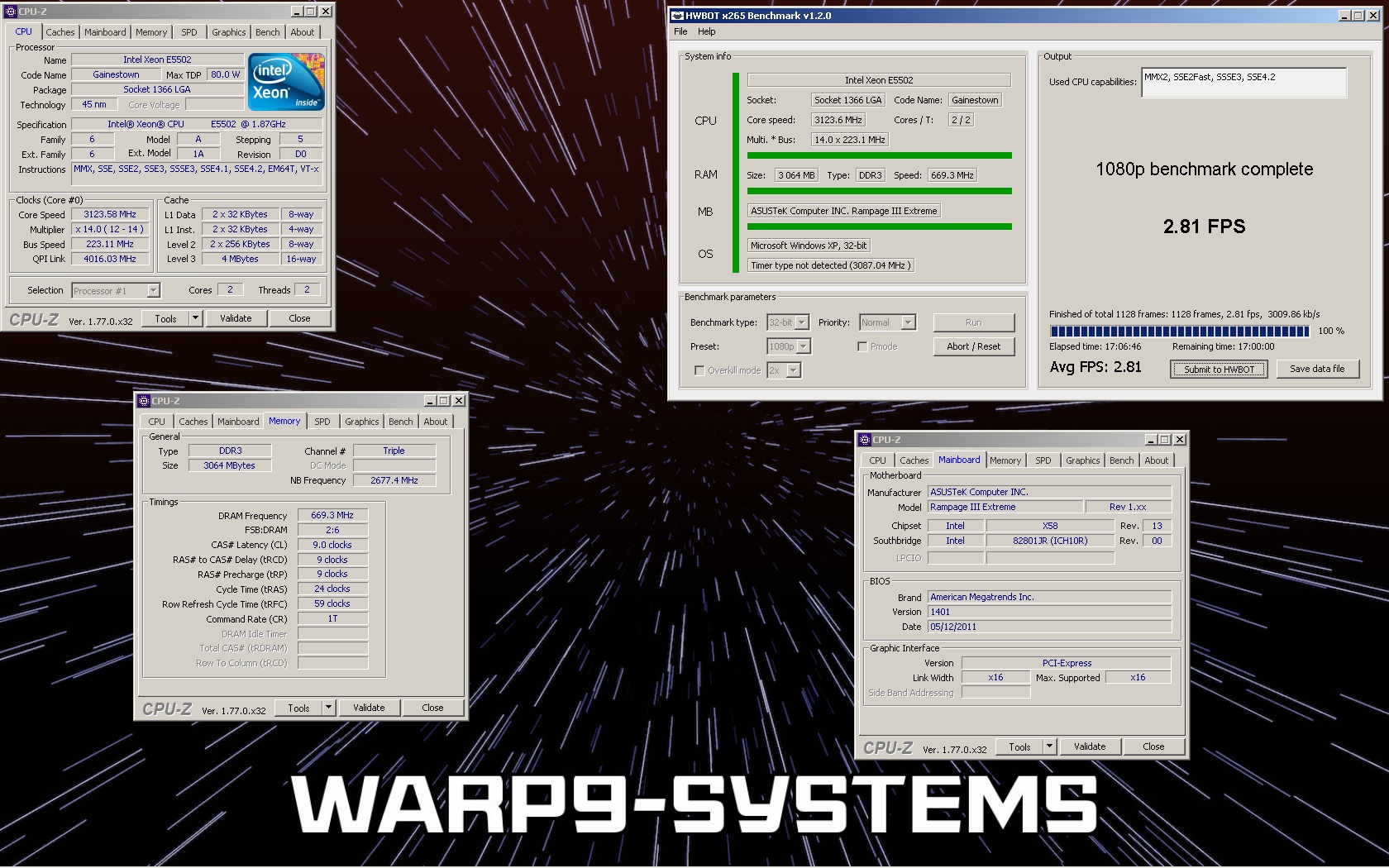Viewport: 1389px width, 868px height.
Task: Open the Preset 1080p dropdown
Action: [804, 346]
